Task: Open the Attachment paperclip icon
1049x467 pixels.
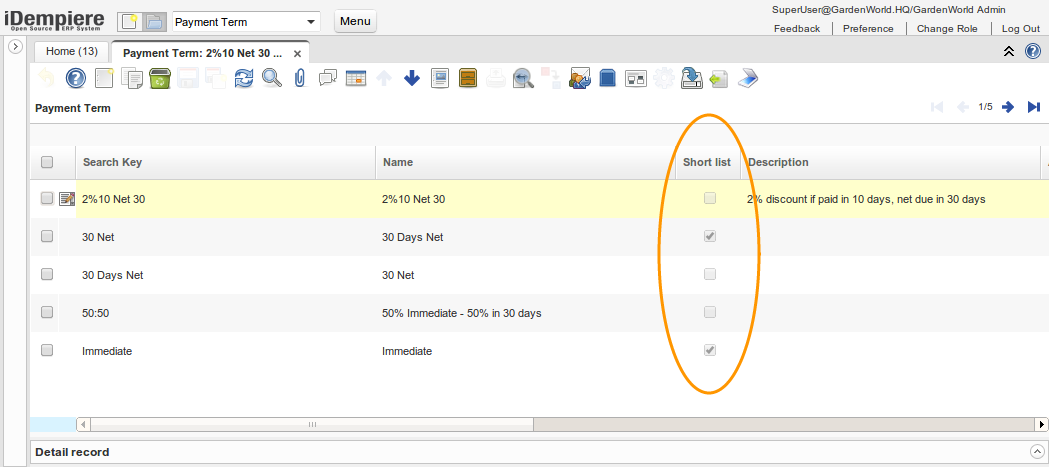Action: (x=299, y=78)
